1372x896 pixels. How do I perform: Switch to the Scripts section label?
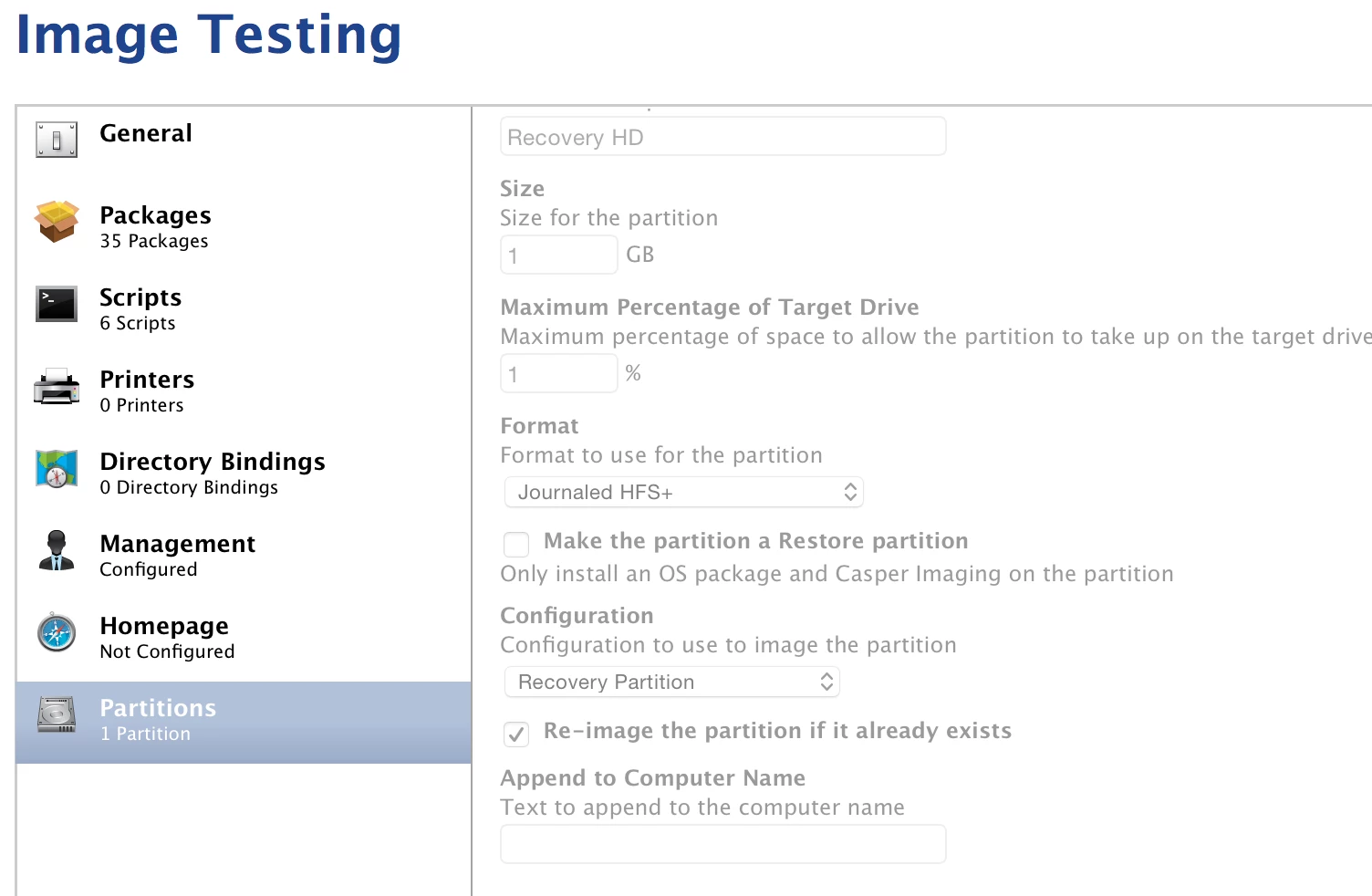[140, 297]
